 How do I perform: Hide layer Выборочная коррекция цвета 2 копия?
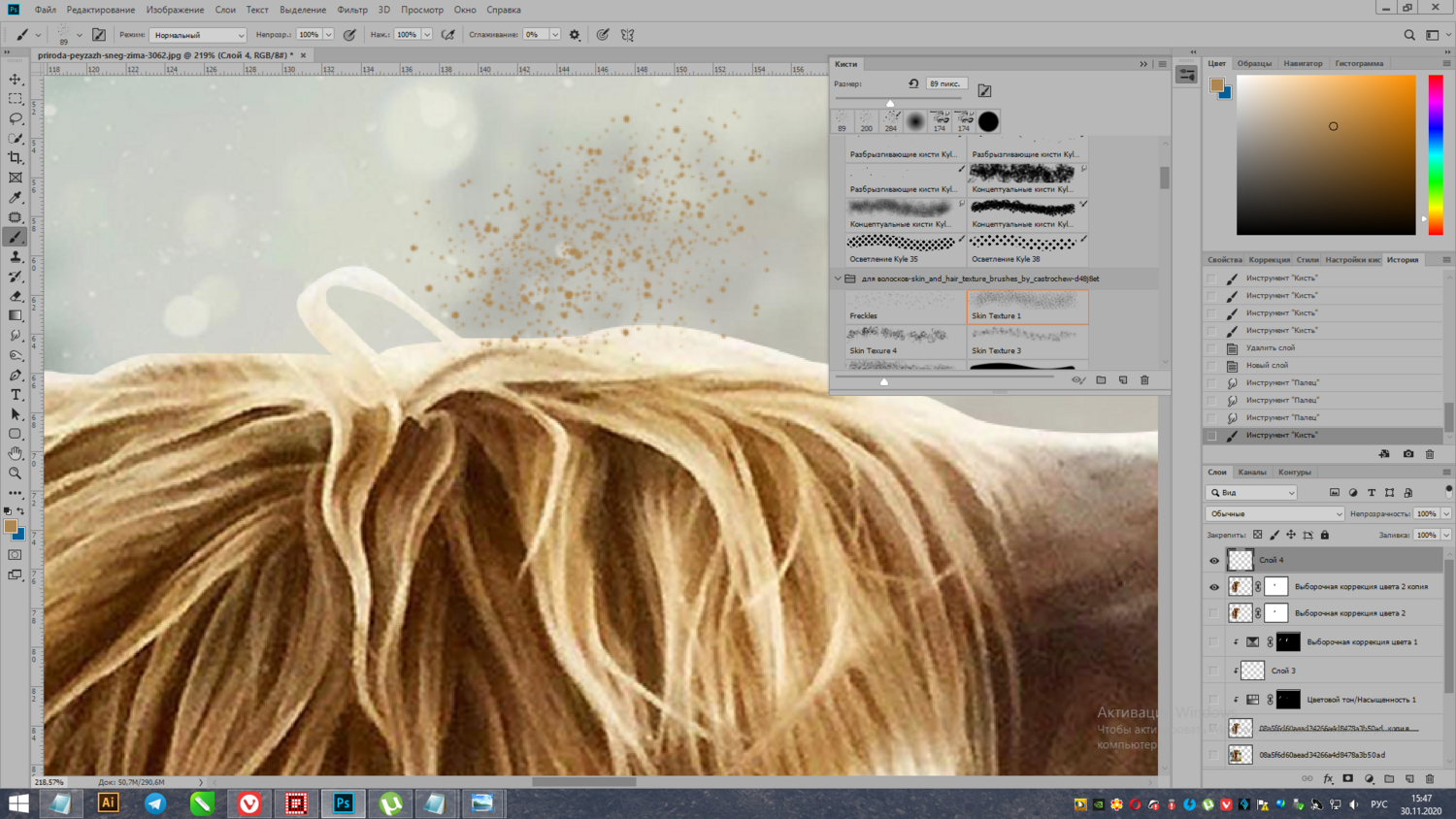(x=1213, y=587)
